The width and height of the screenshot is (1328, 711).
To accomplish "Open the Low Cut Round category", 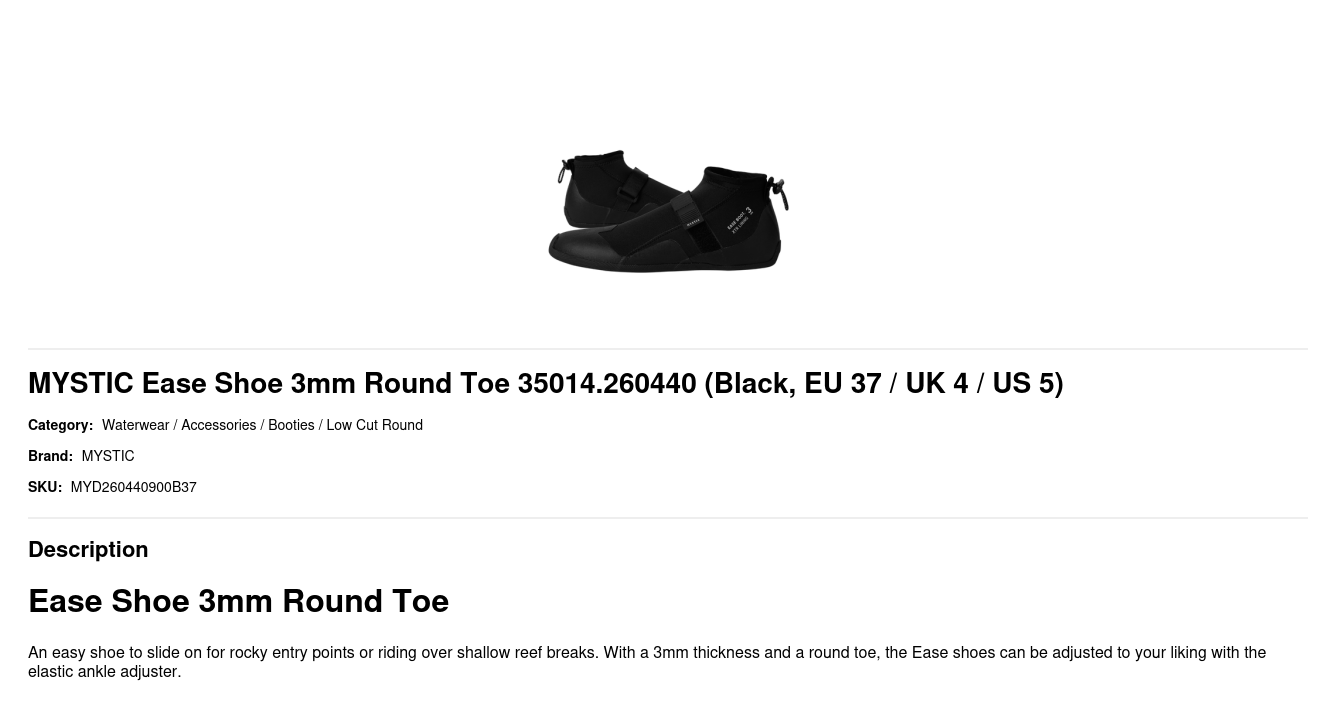I will click(x=374, y=425).
